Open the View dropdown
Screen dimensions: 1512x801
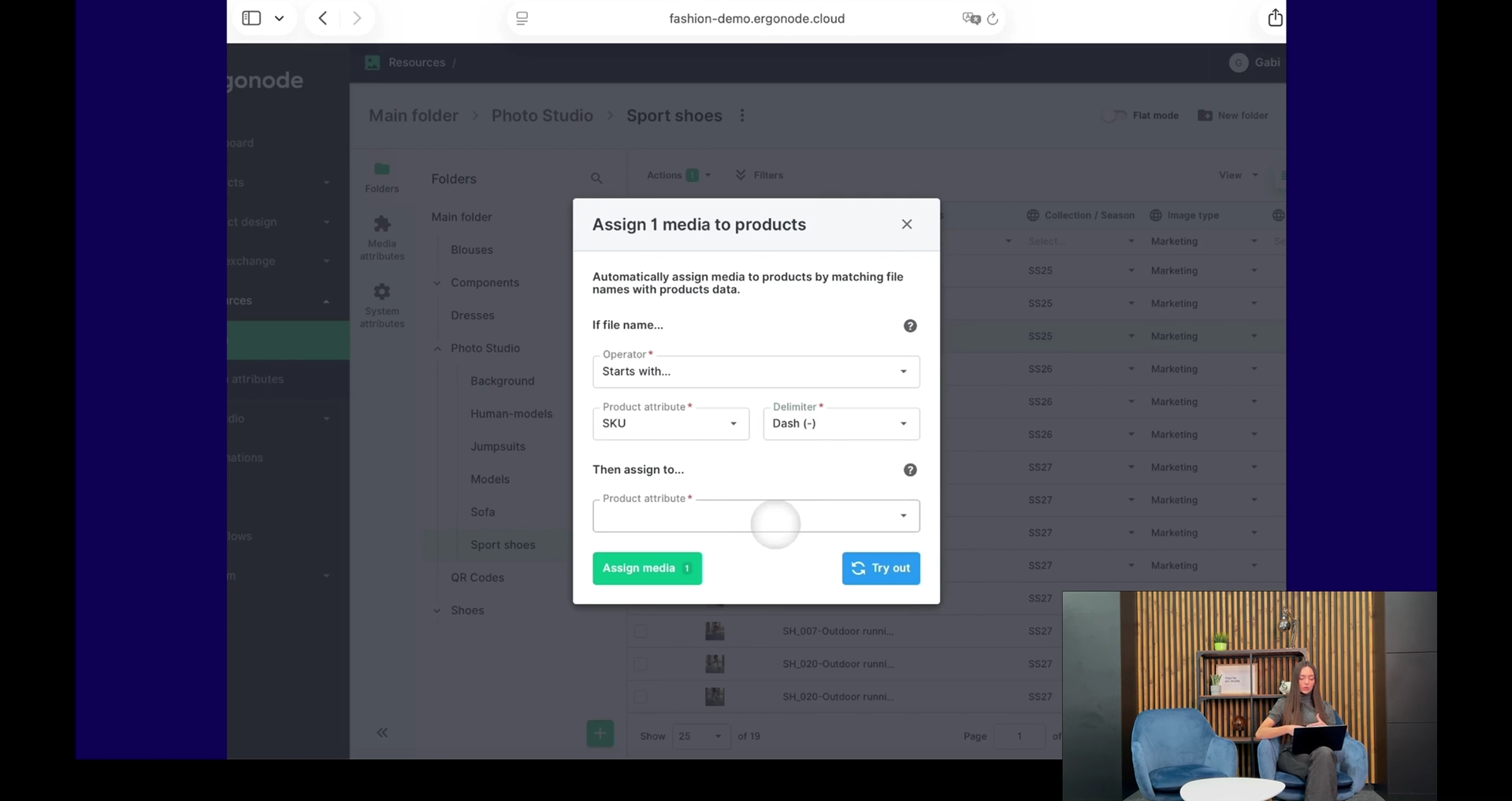pyautogui.click(x=1238, y=175)
